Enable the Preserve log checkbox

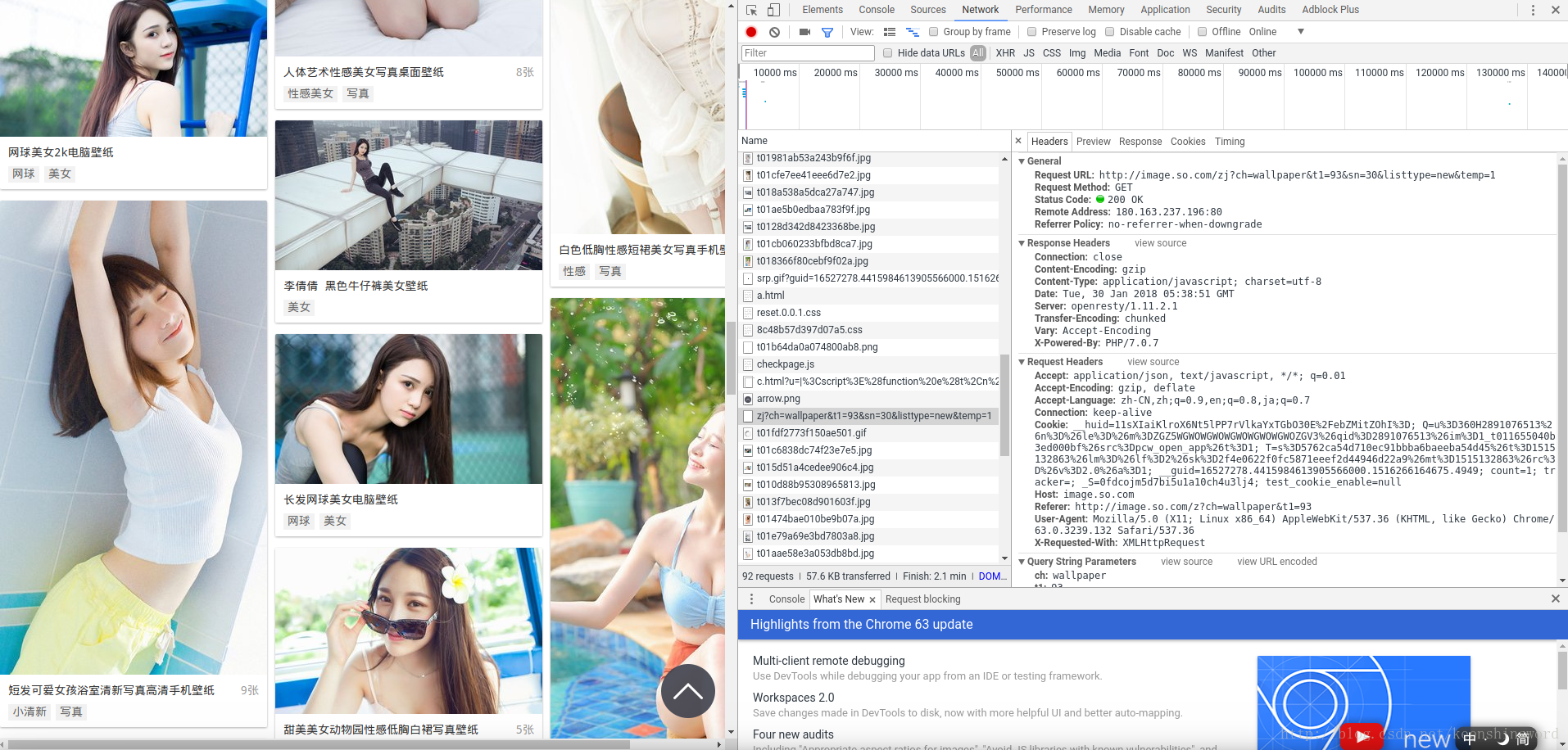tap(1031, 32)
